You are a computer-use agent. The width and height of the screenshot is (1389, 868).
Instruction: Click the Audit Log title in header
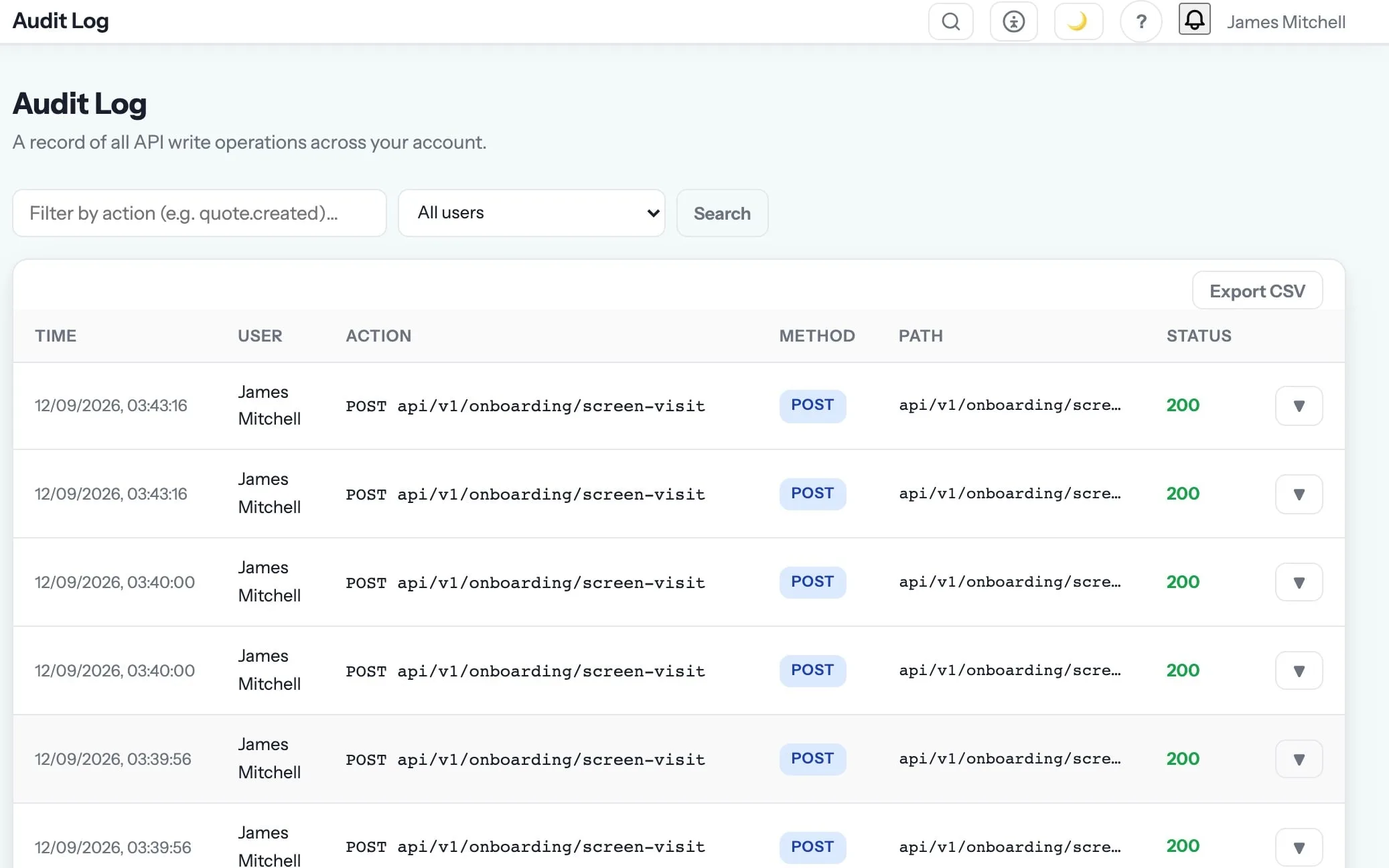[x=60, y=21]
